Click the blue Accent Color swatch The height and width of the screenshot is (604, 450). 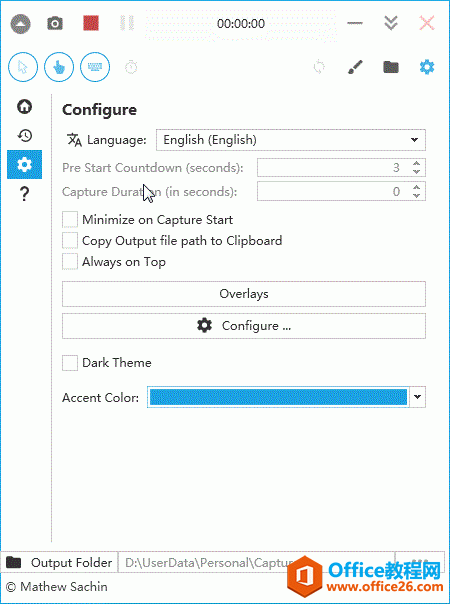(x=278, y=397)
